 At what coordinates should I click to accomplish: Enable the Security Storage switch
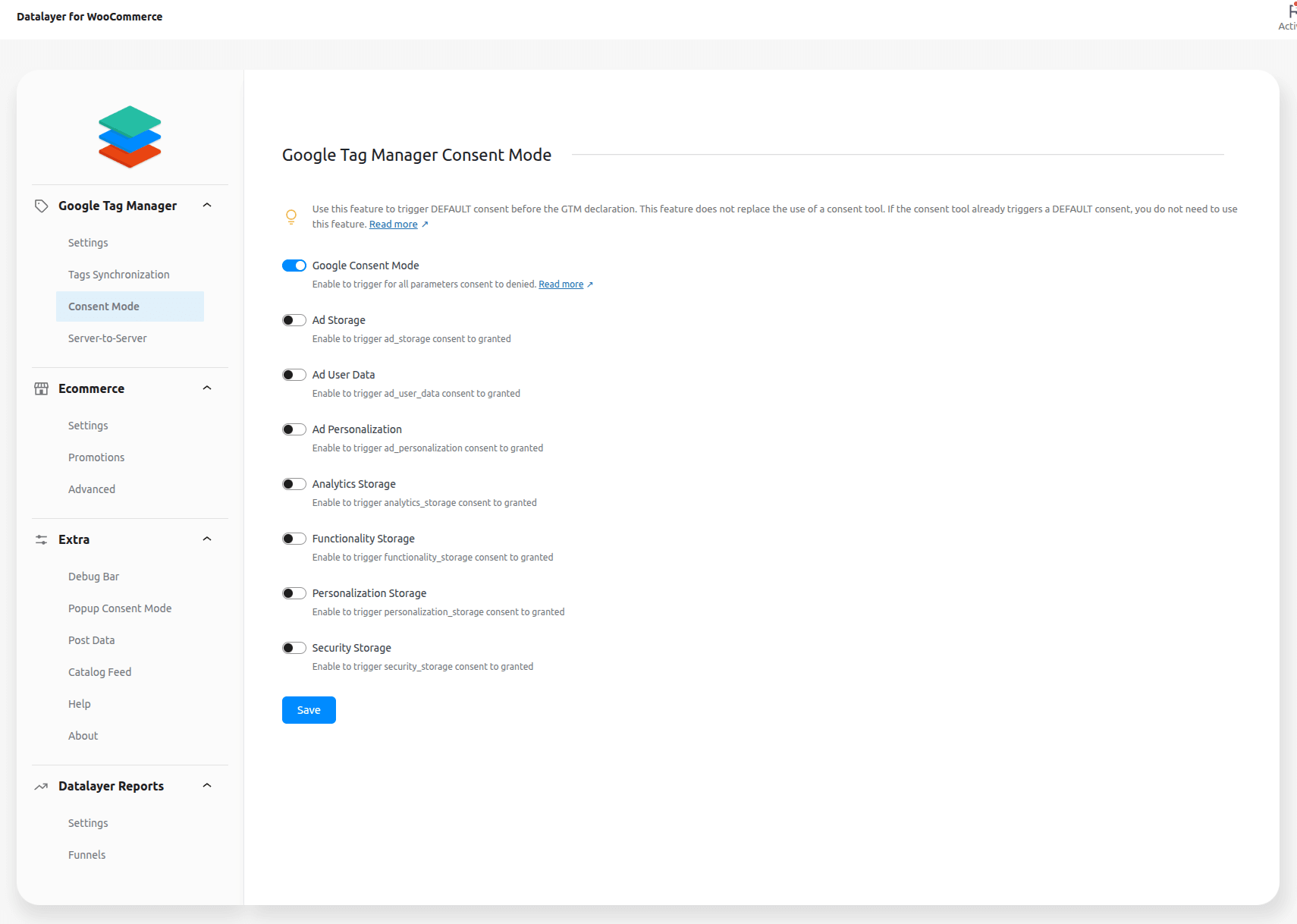tap(294, 648)
